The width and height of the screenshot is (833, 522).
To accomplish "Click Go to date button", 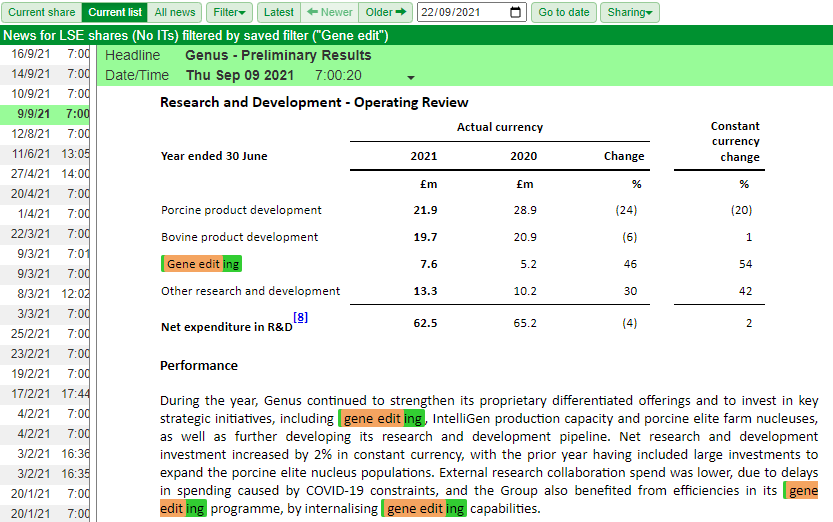I will point(564,12).
